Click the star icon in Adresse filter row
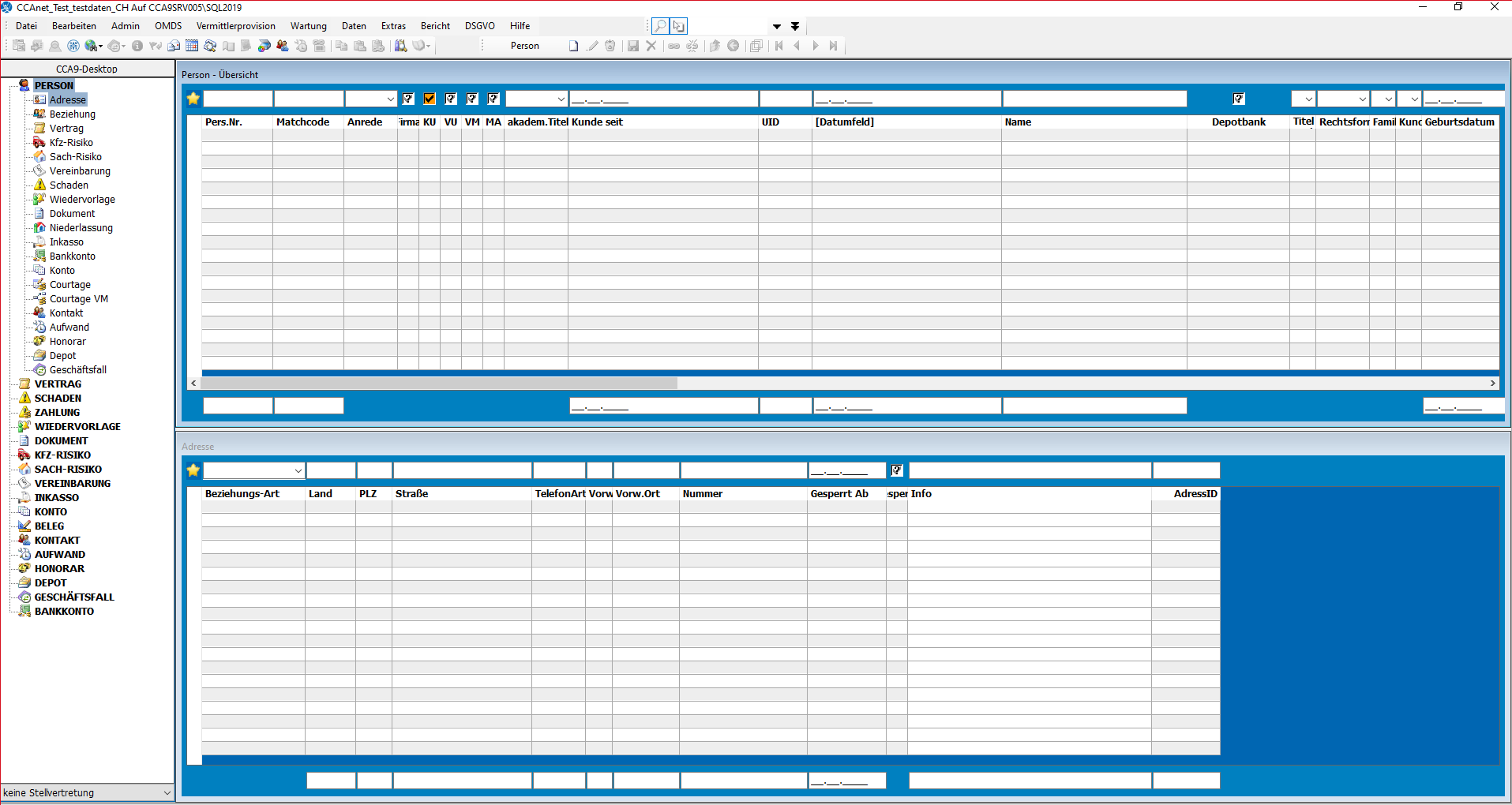1512x805 pixels. 193,470
